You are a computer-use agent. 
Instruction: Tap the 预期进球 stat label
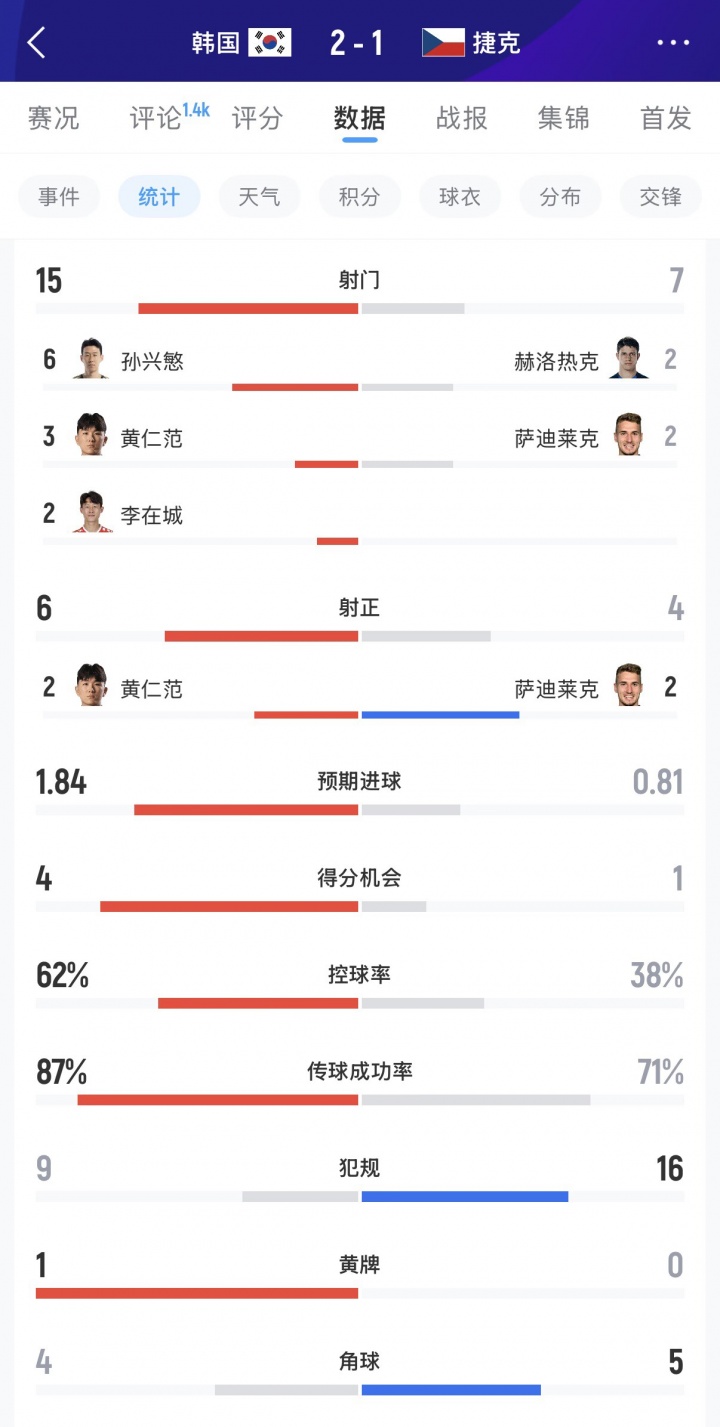[360, 781]
